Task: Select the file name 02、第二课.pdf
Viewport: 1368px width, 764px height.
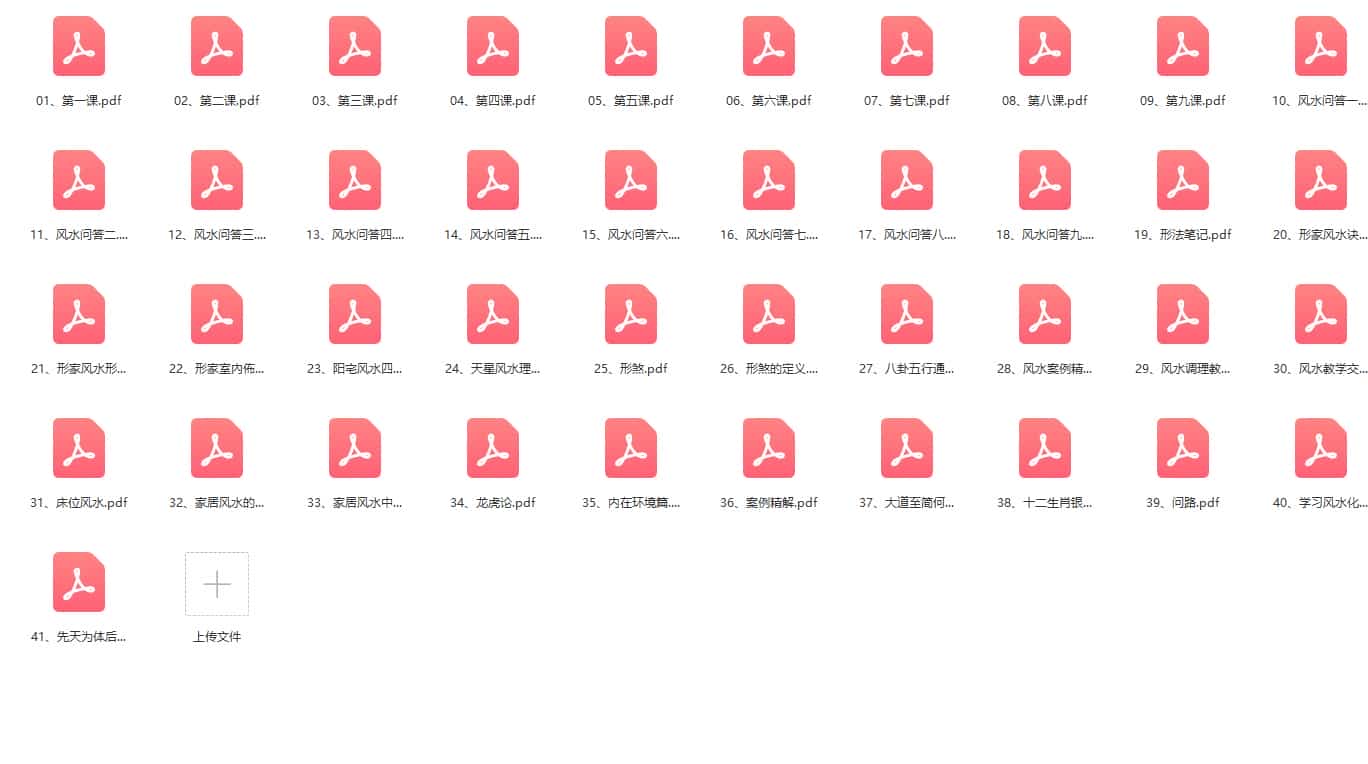Action: click(217, 101)
